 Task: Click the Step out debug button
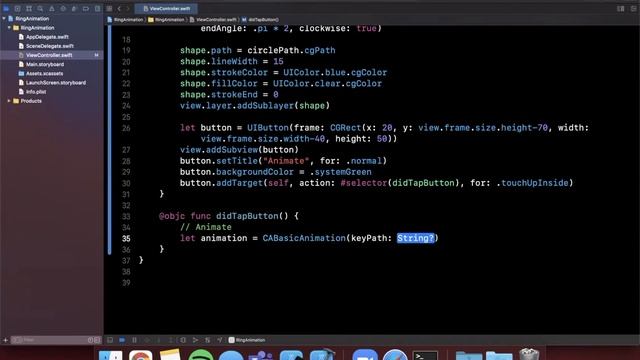171,340
